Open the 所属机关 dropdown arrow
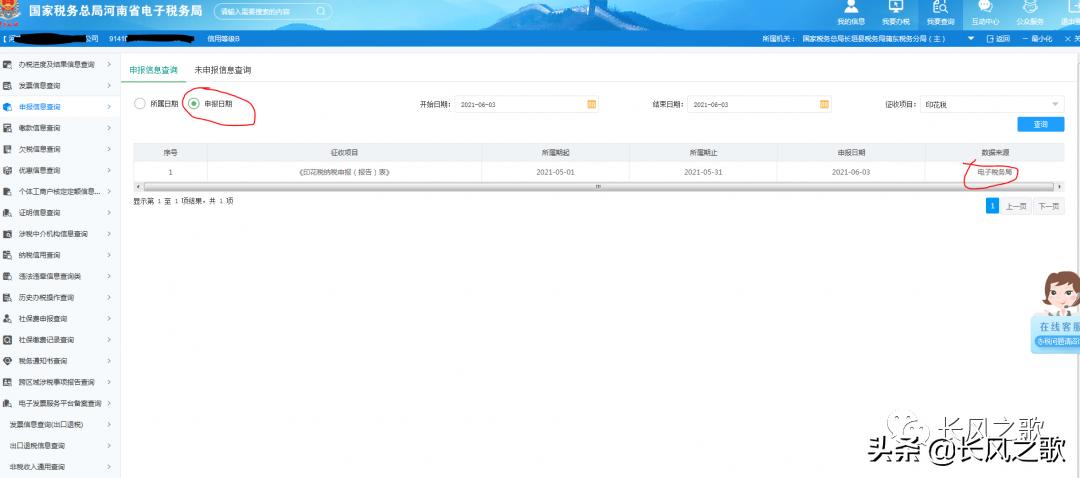 pyautogui.click(x=971, y=39)
